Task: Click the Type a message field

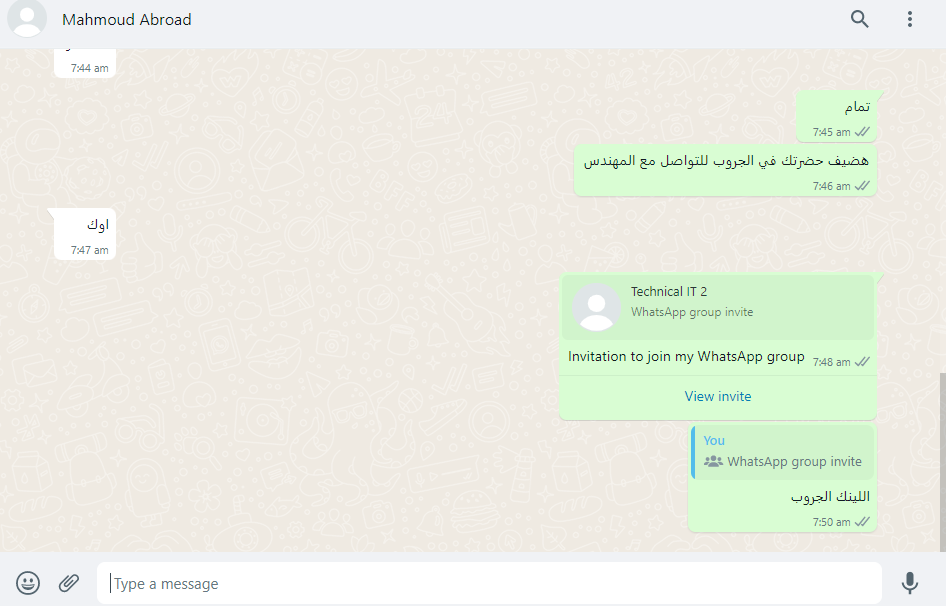Action: (x=489, y=584)
